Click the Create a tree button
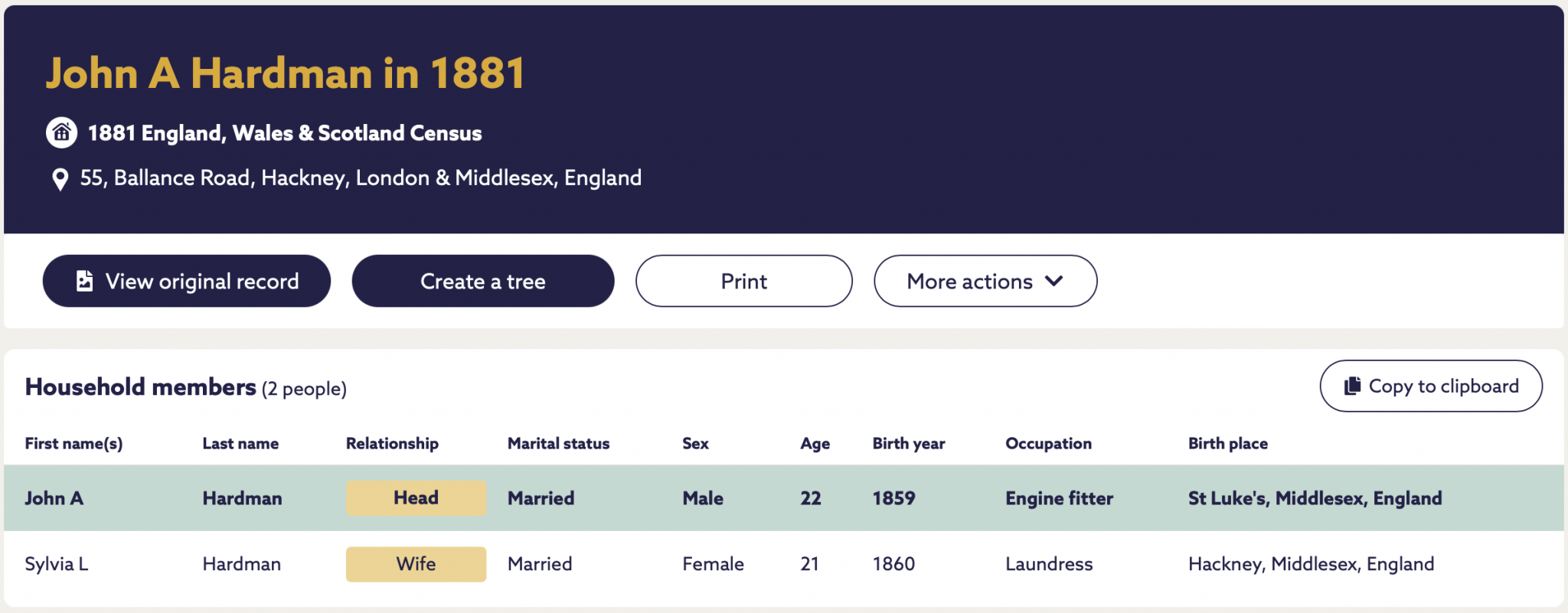Screen dimensions: 1568x613 click(x=483, y=281)
